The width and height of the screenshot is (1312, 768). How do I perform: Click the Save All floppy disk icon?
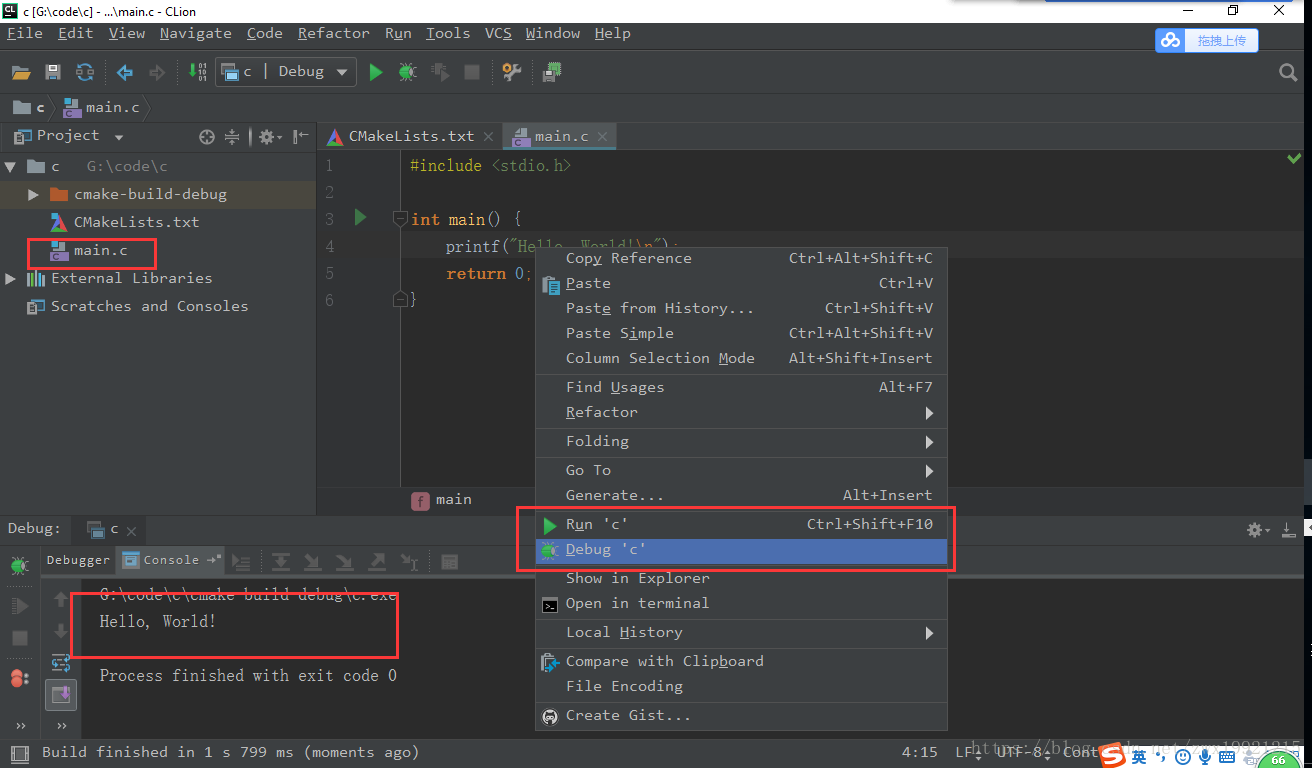click(x=53, y=72)
